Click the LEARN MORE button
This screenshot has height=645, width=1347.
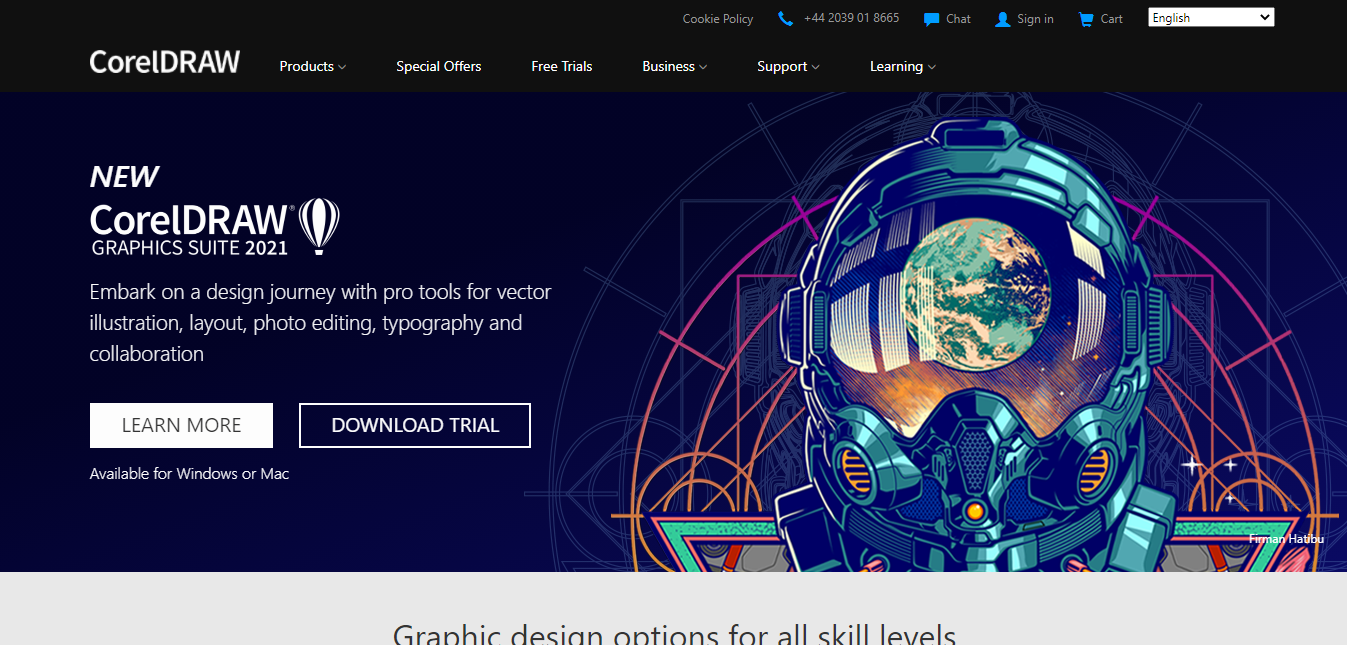point(181,425)
